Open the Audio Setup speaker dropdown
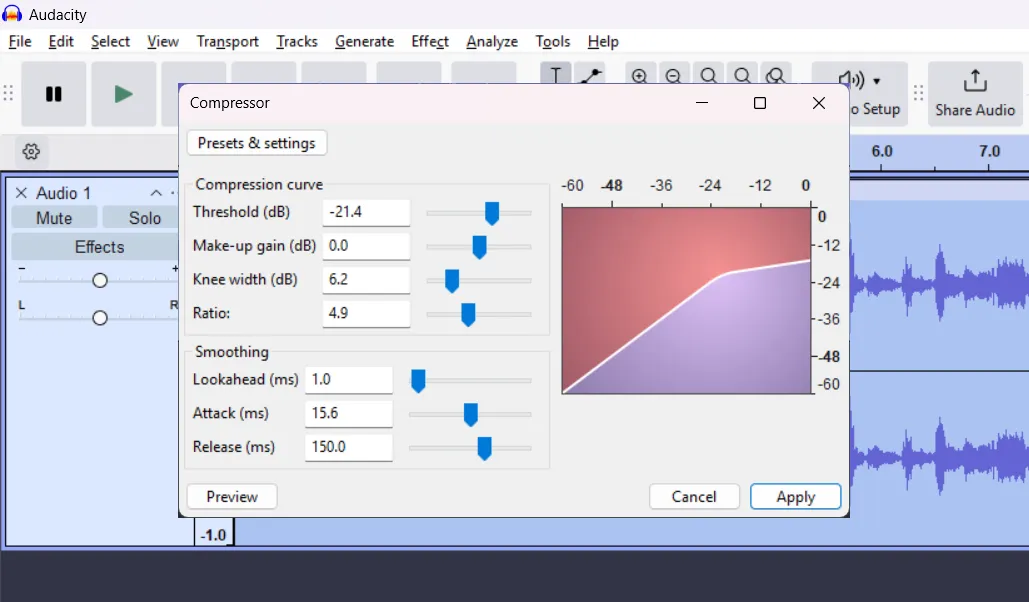 point(860,81)
